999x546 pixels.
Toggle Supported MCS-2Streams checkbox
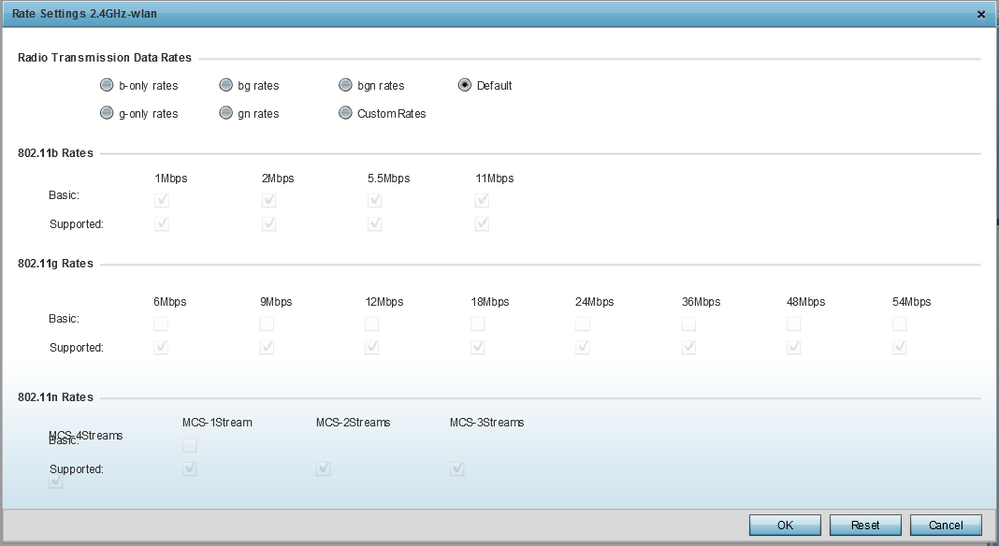323,468
